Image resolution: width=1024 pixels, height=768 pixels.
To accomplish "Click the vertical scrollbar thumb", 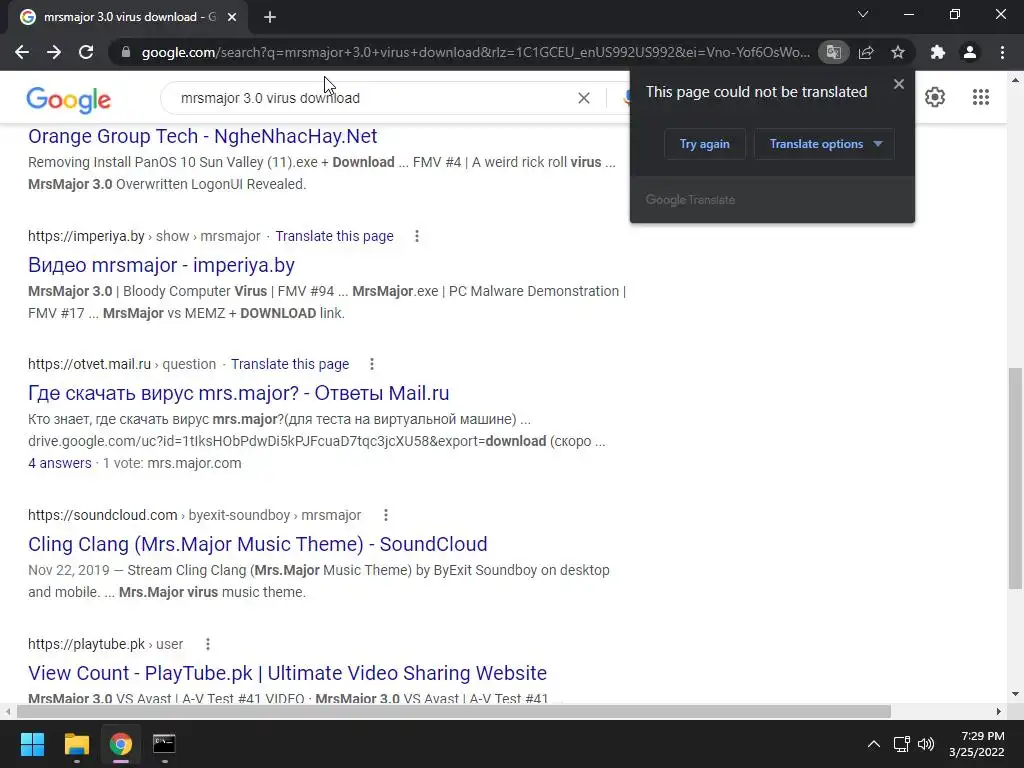I will (x=1015, y=478).
